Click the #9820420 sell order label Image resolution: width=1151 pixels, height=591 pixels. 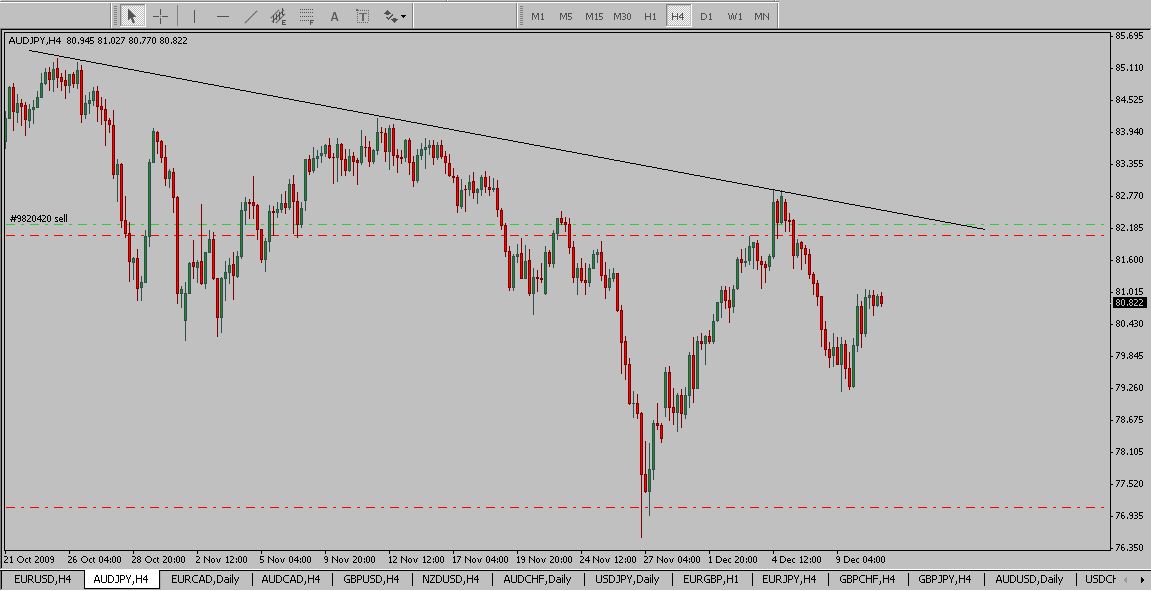click(39, 218)
